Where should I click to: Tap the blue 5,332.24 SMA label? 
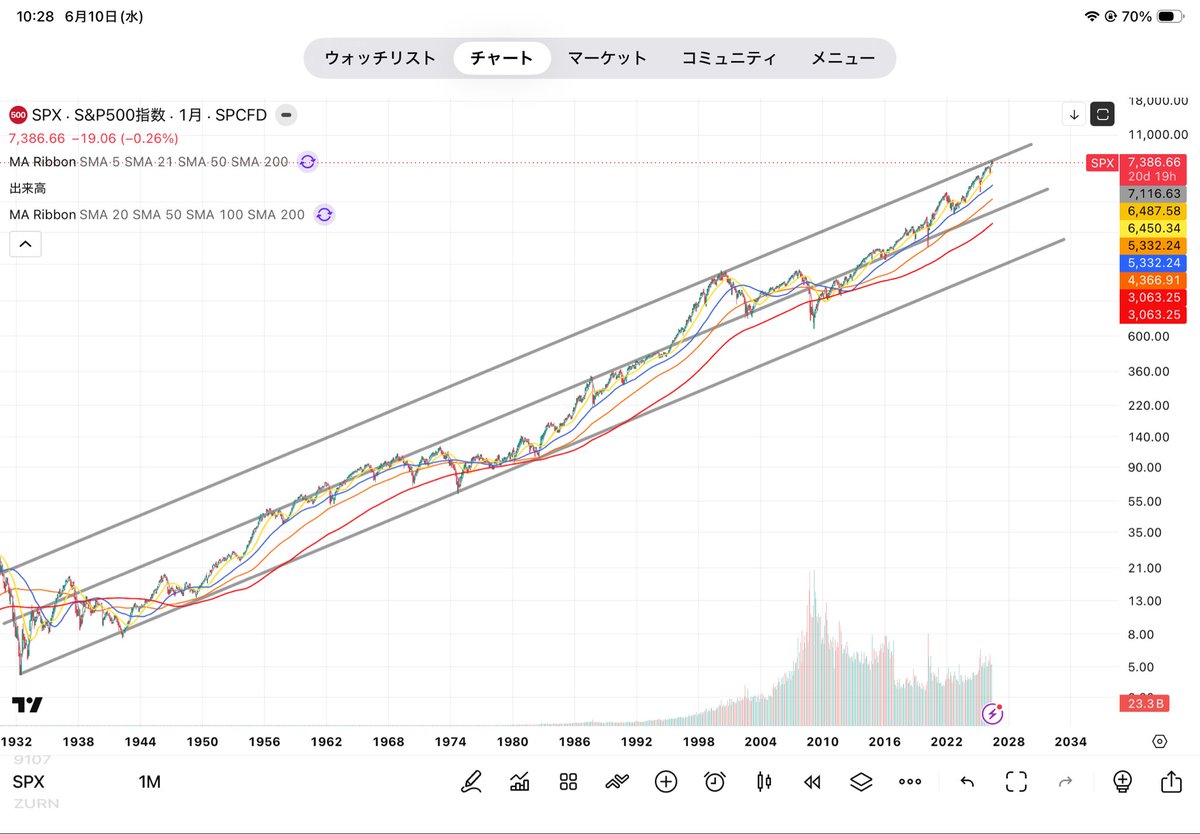[x=1154, y=262]
